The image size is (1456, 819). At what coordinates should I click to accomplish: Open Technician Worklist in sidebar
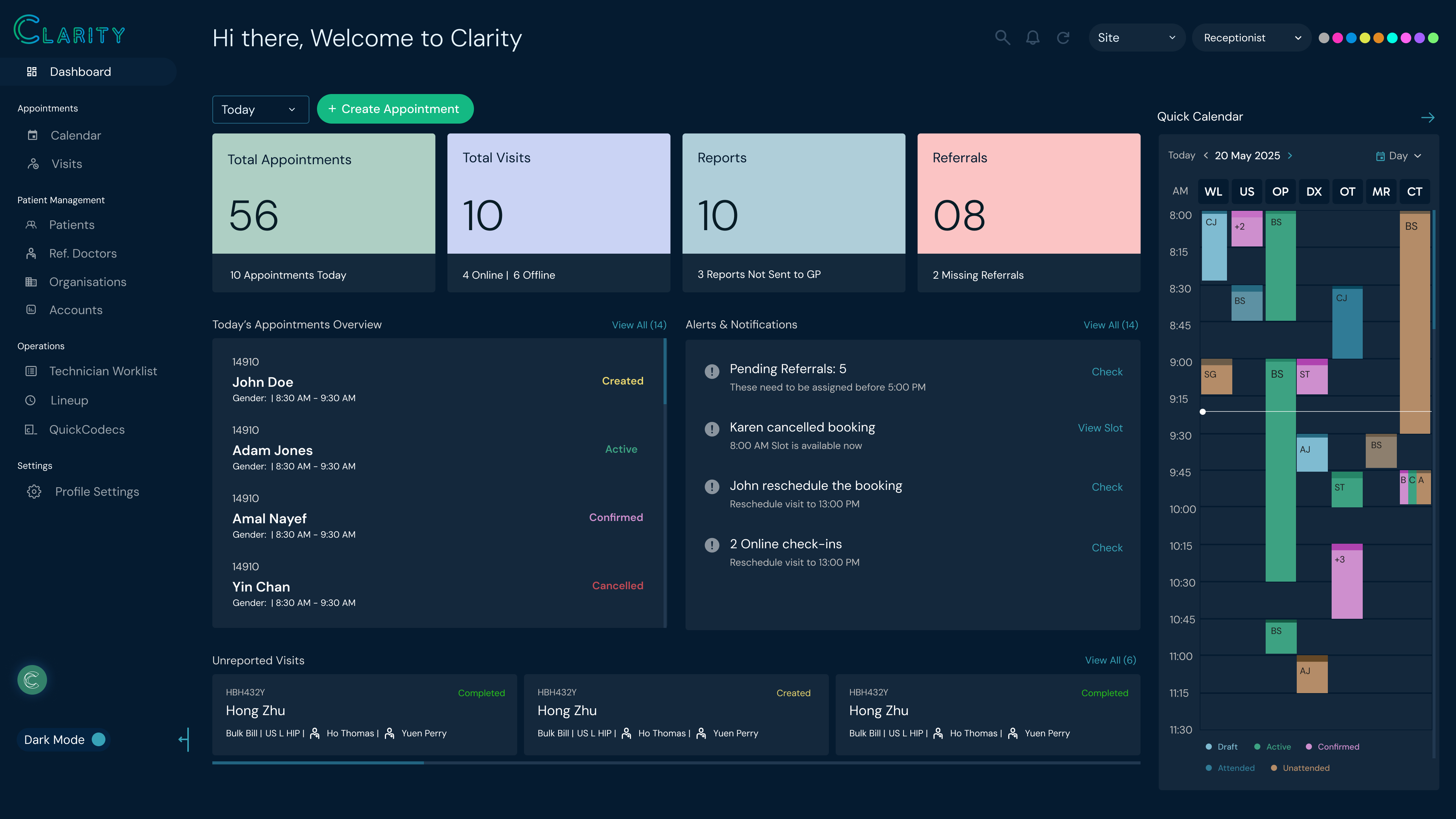point(103,371)
